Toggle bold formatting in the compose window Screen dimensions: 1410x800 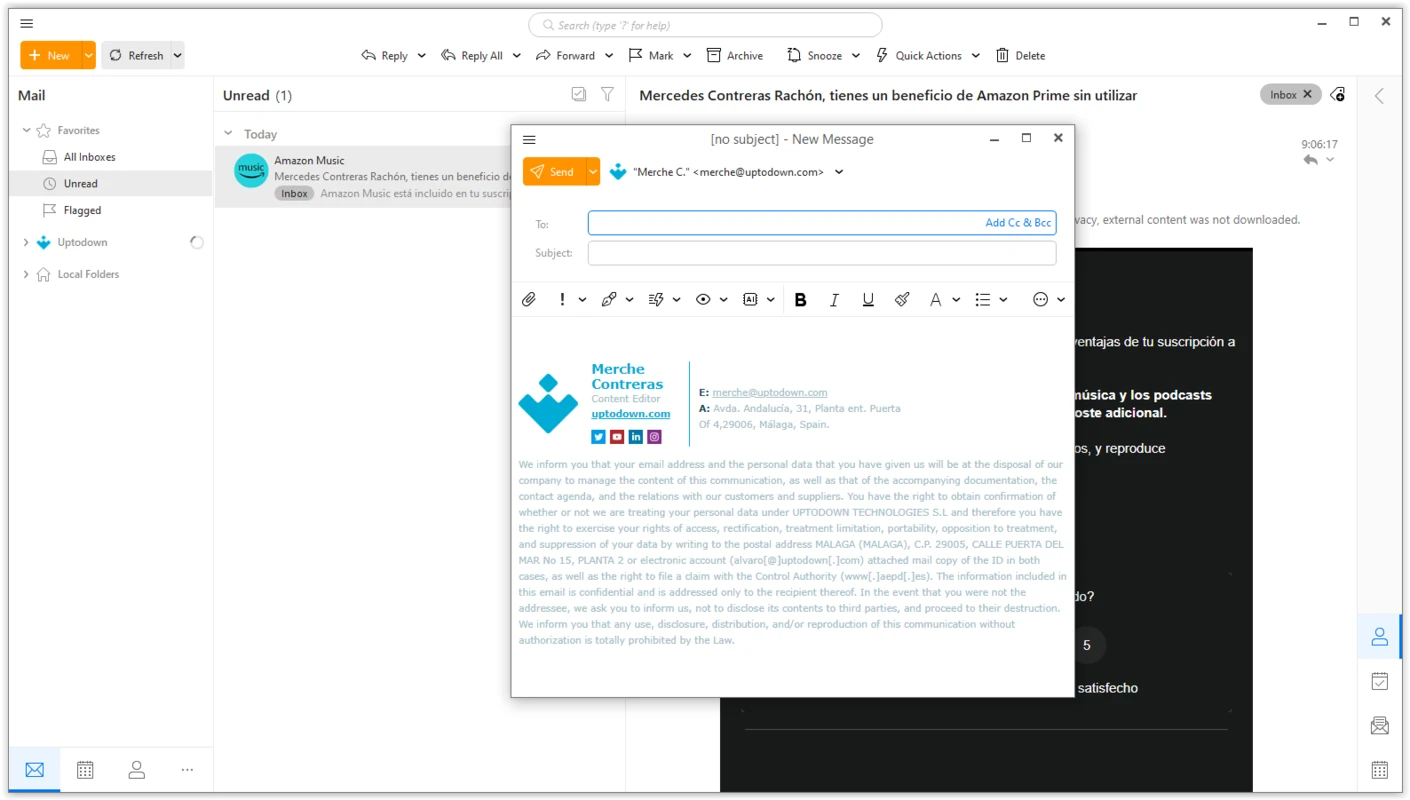[x=800, y=298]
